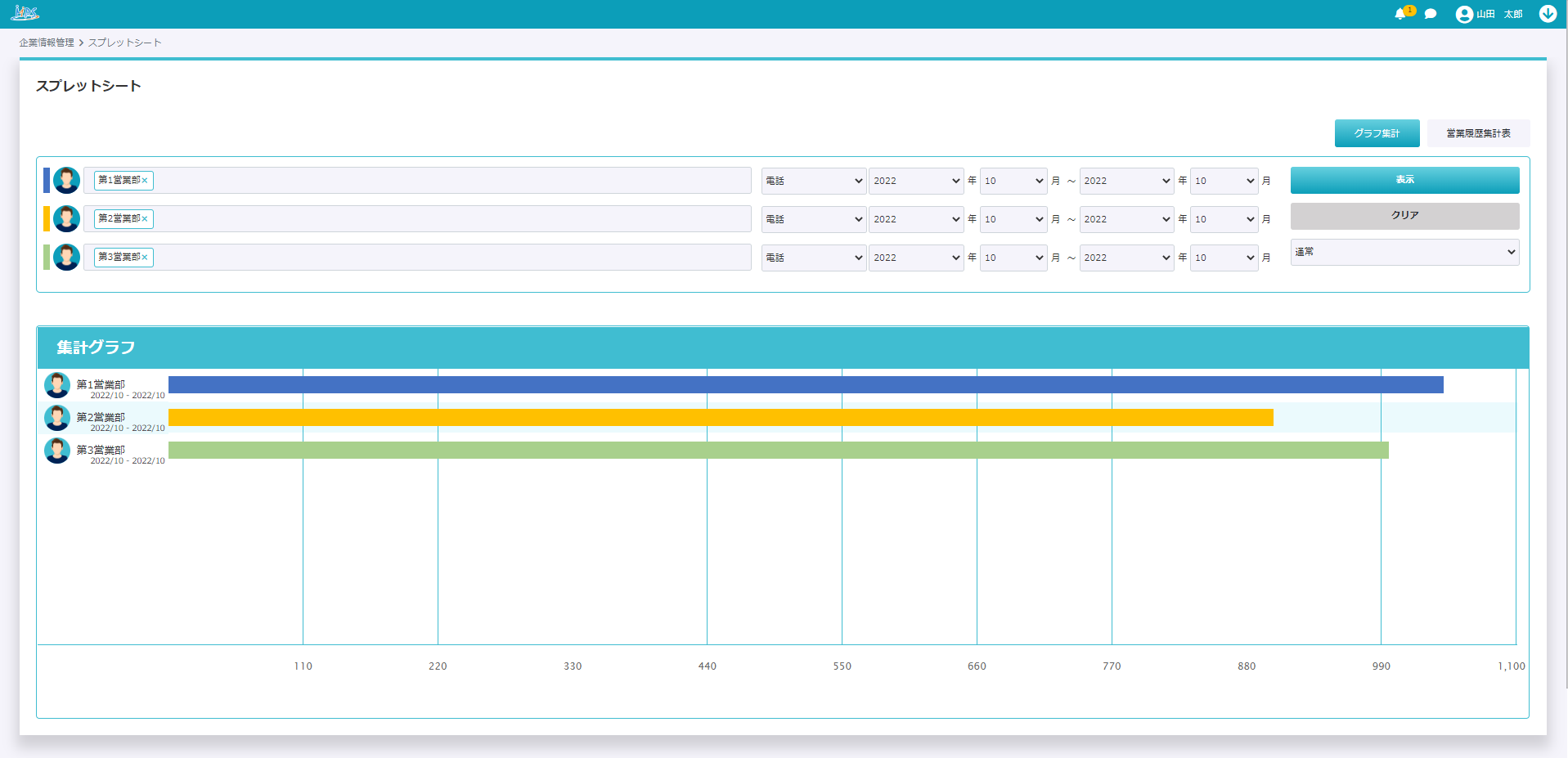Expand the 通常 display mode dropdown
Image resolution: width=1568 pixels, height=758 pixels.
pyautogui.click(x=1404, y=252)
